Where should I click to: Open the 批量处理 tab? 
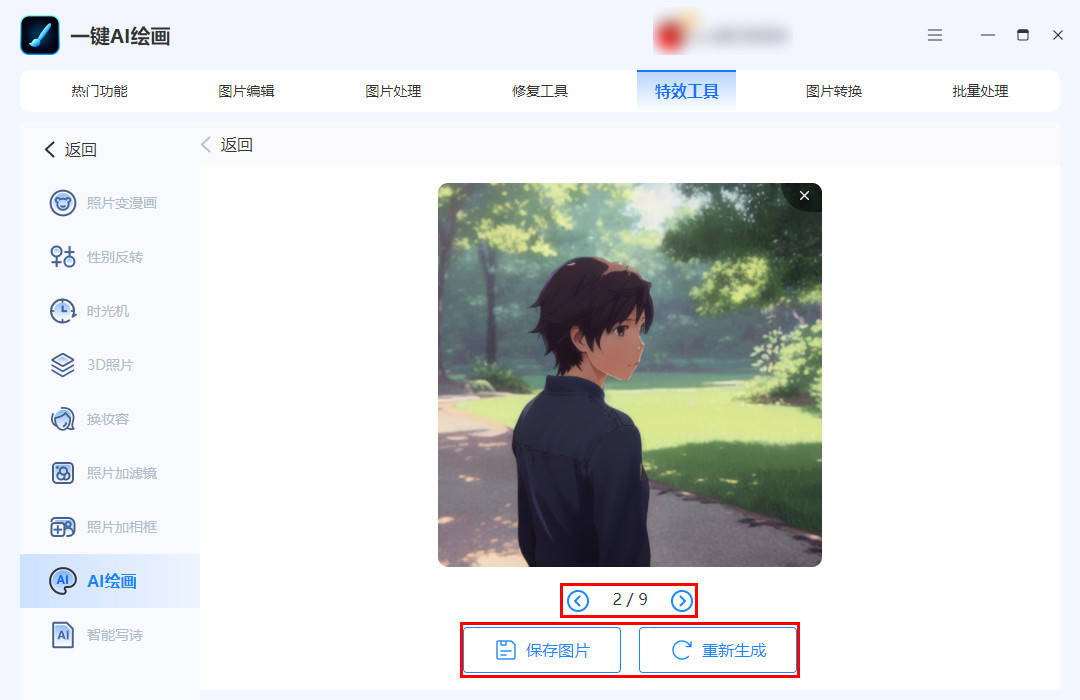[980, 91]
